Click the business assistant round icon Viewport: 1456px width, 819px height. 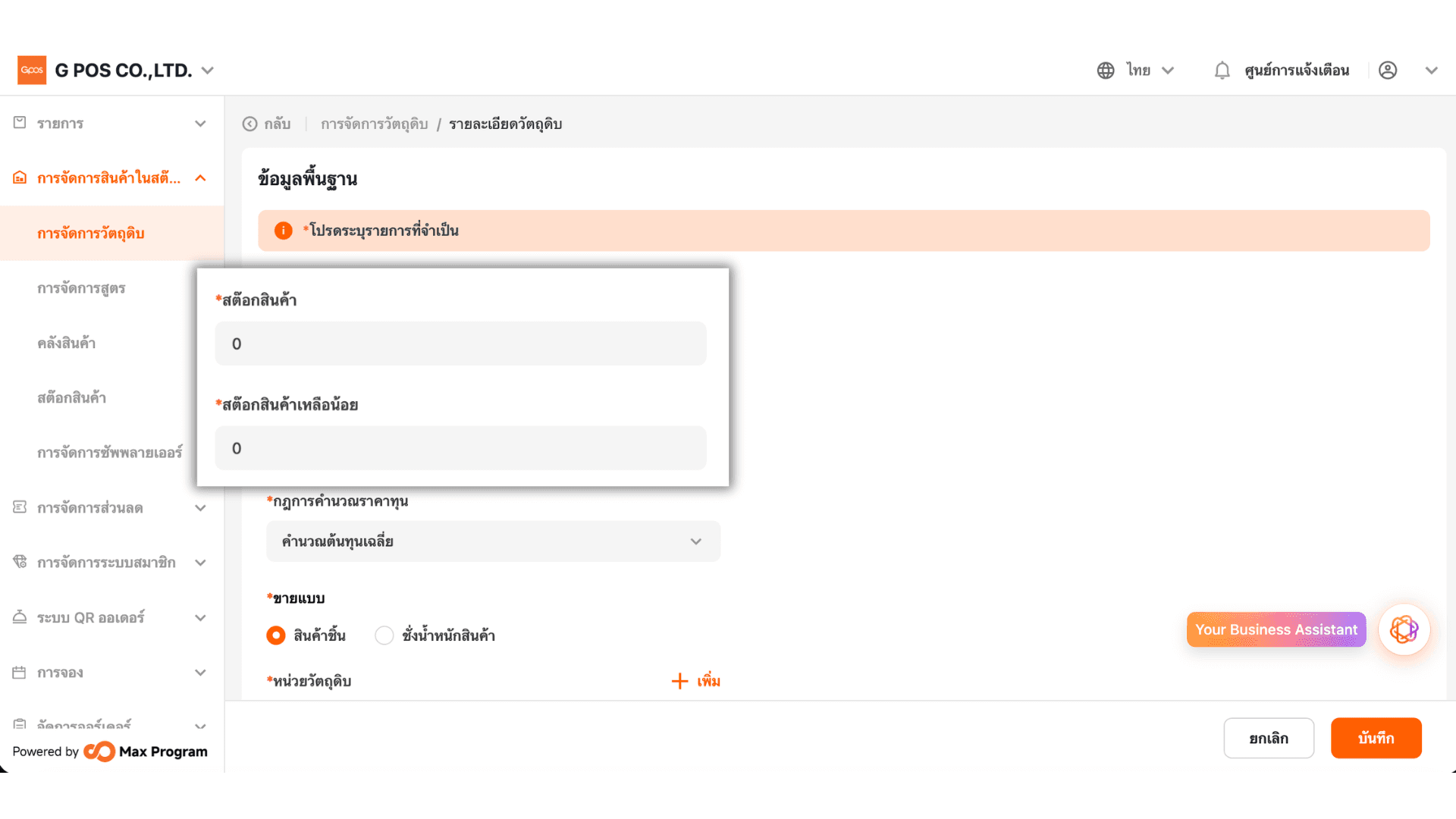click(1404, 629)
